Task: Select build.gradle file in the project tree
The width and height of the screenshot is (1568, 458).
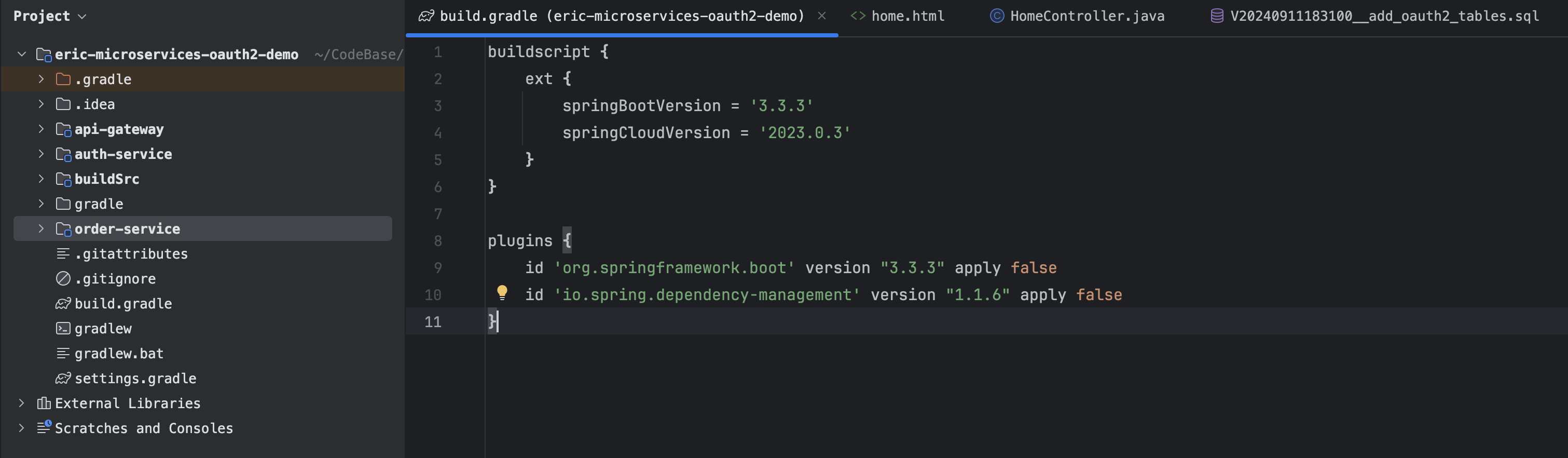Action: click(123, 303)
